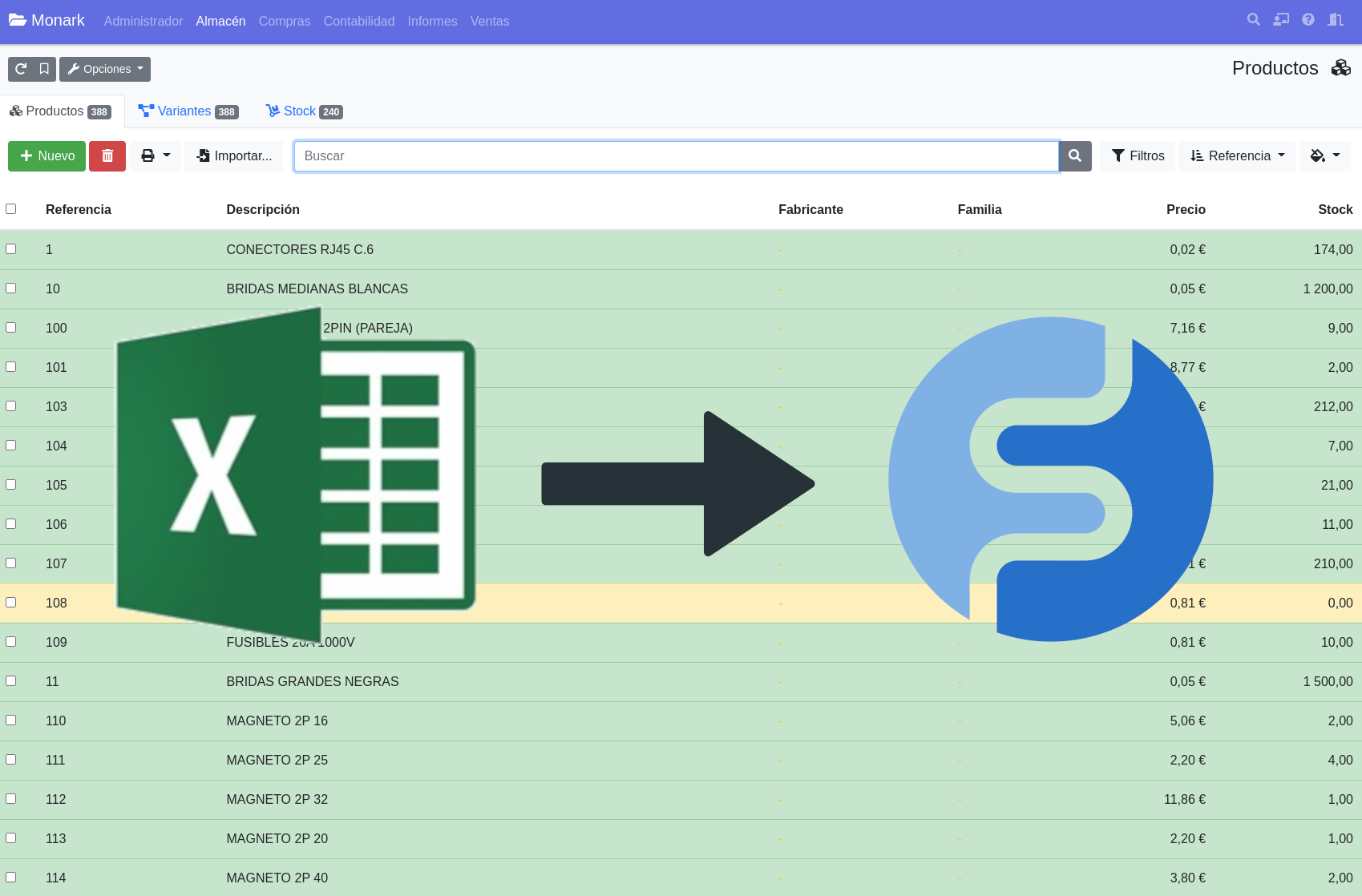Click the price 7,16 €
The height and width of the screenshot is (896, 1362).
(x=1187, y=328)
